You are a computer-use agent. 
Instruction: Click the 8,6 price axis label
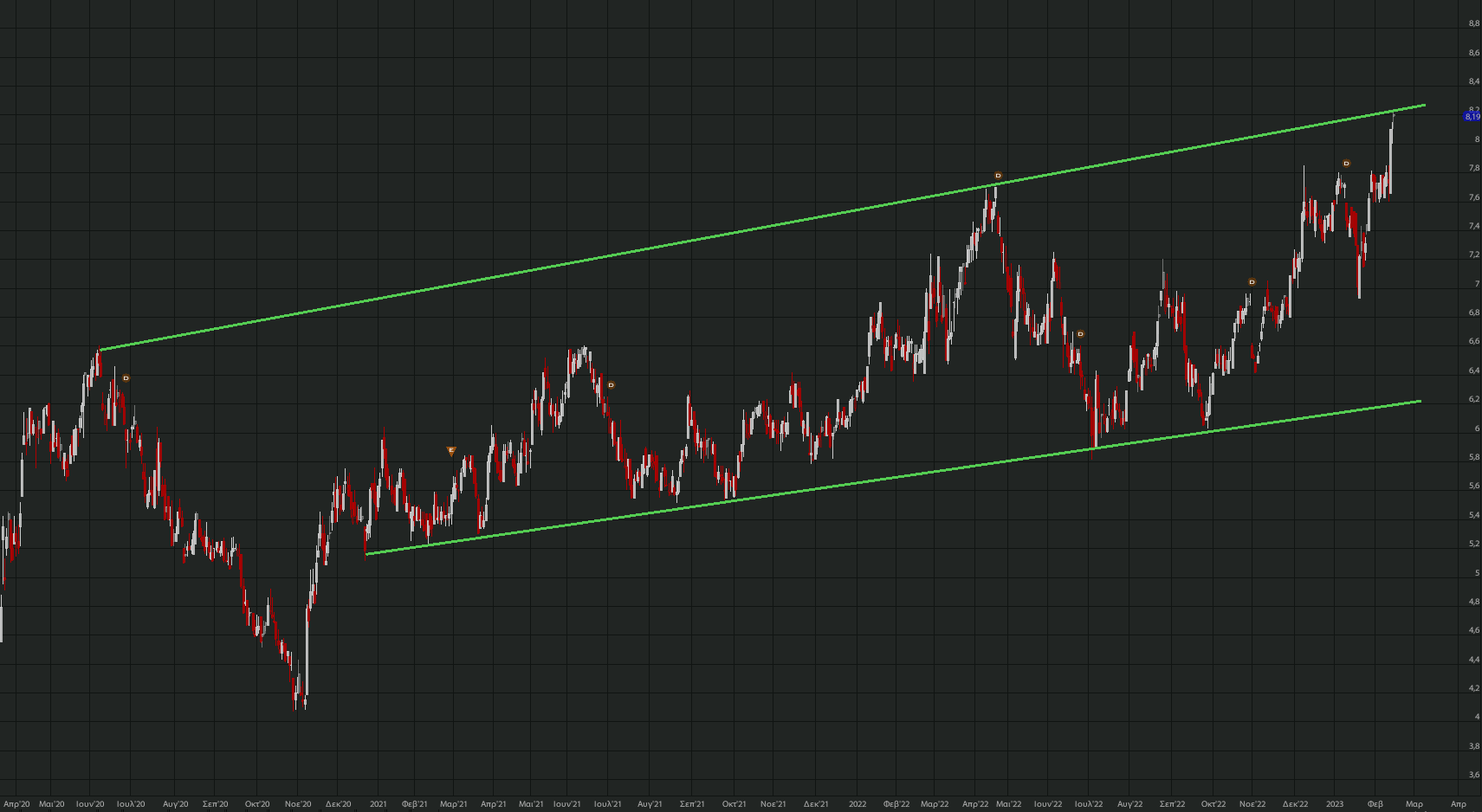1474,53
